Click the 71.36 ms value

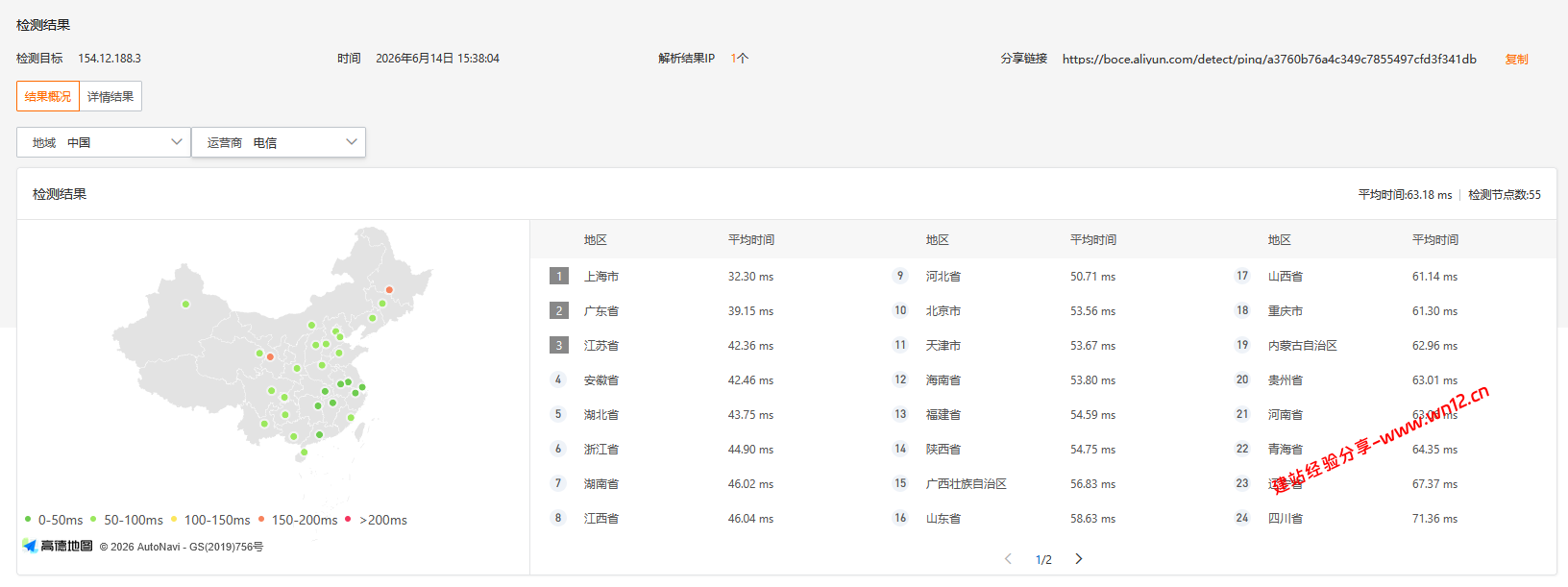click(1434, 518)
